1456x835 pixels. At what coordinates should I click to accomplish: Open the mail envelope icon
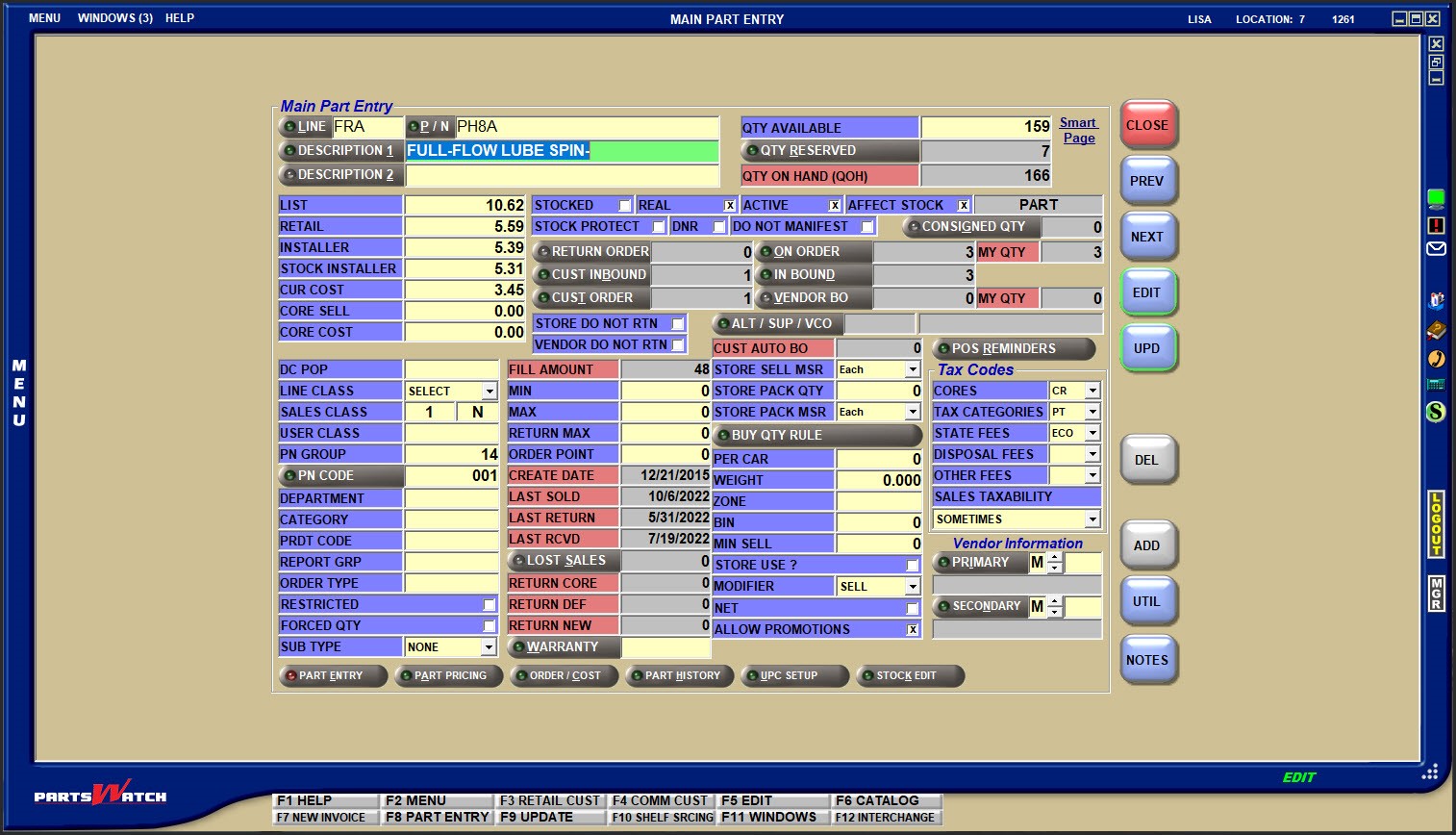pos(1436,249)
